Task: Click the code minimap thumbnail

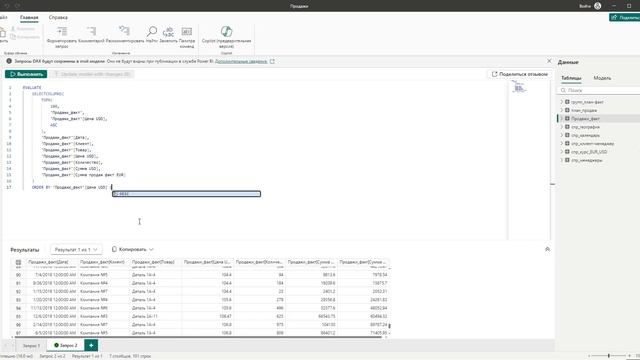Action: pyautogui.click(x=519, y=87)
